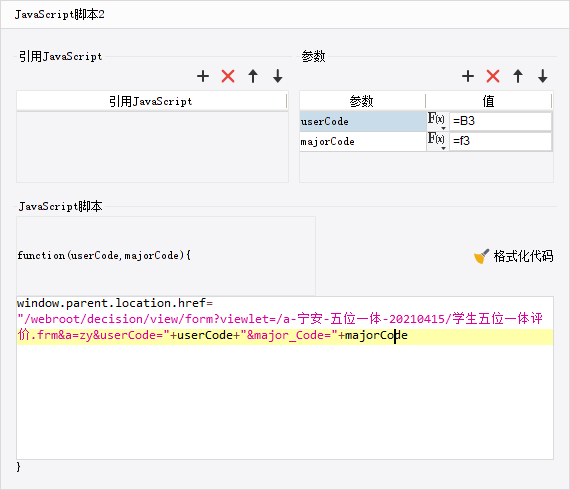Edit the =B3 value field
Viewport: 570px width, 490px height.
pyautogui.click(x=500, y=121)
